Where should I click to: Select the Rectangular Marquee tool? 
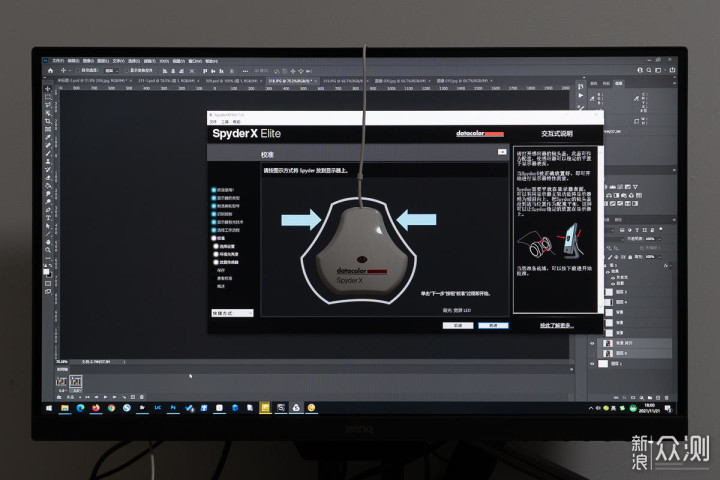48,97
